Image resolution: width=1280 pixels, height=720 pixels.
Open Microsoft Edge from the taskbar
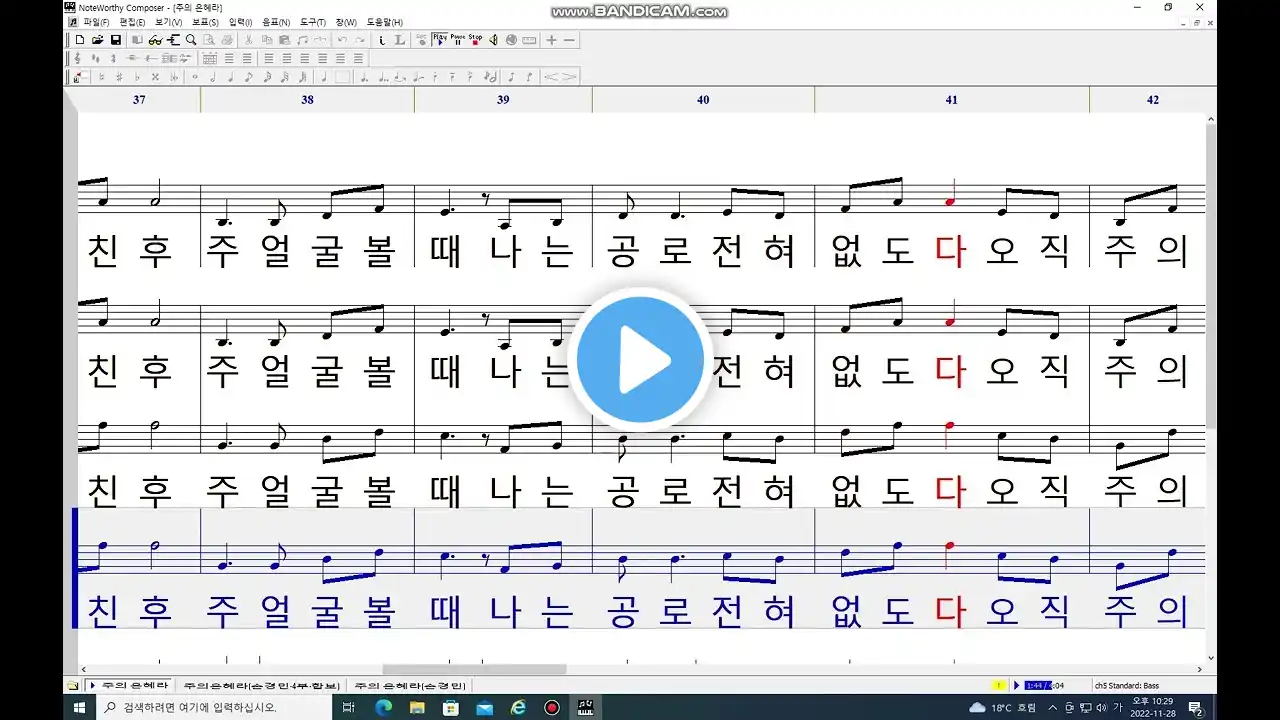point(383,707)
